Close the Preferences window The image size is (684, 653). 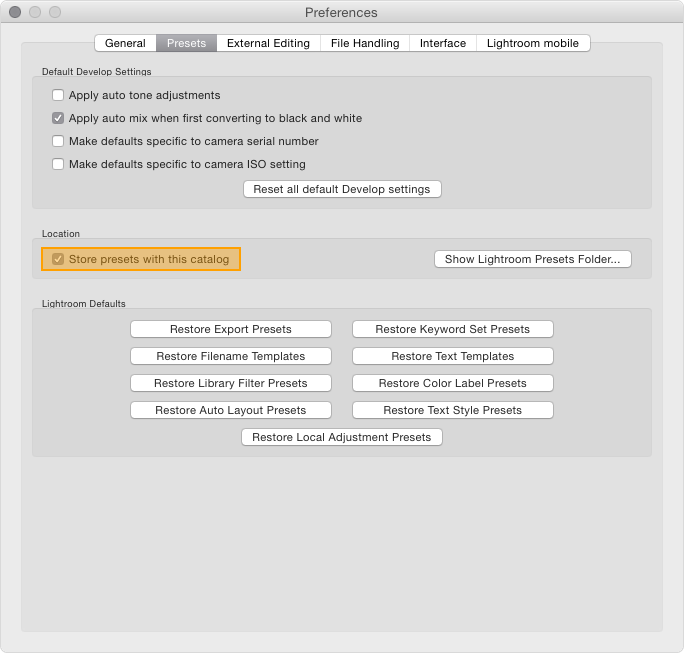(15, 12)
